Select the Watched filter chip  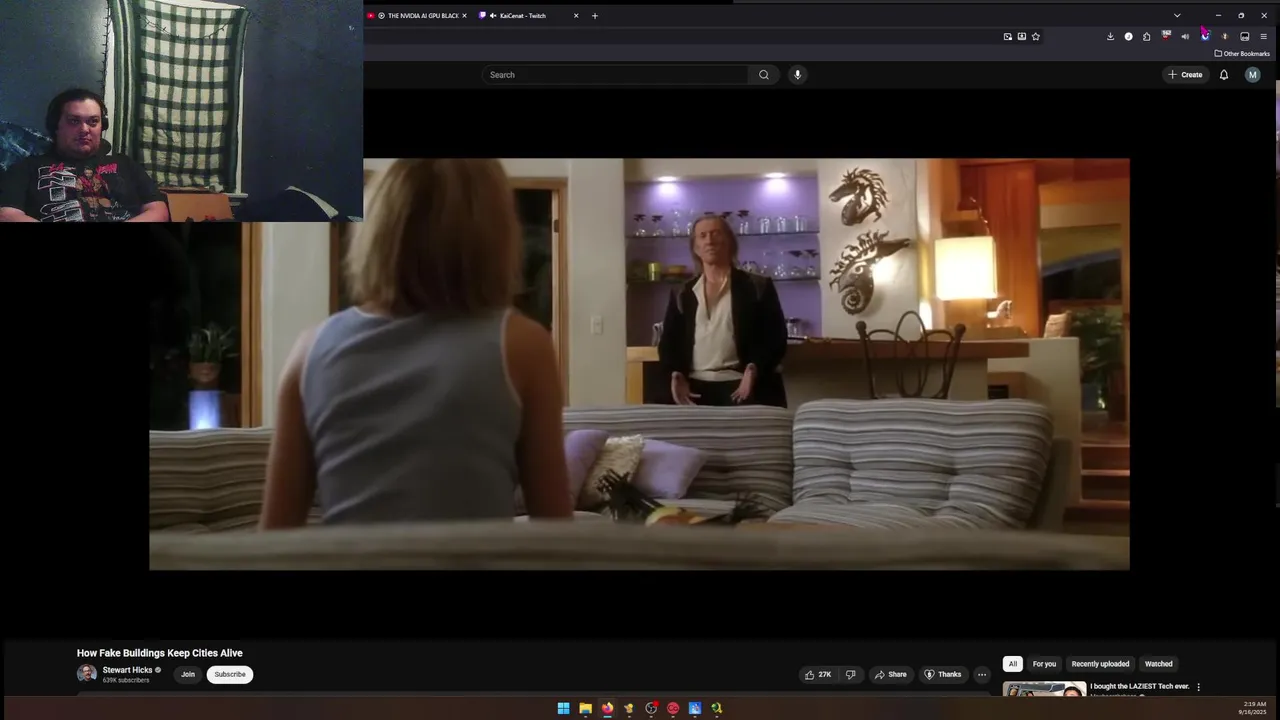point(1158,664)
